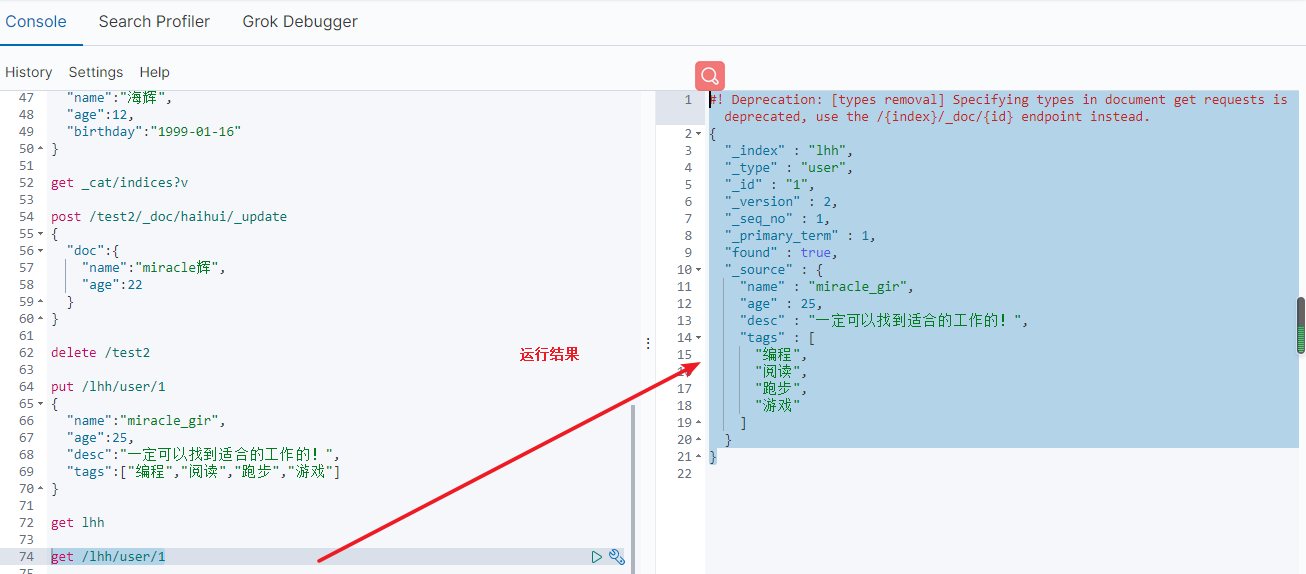Collapse the fold at editor line 59

(x=40, y=302)
